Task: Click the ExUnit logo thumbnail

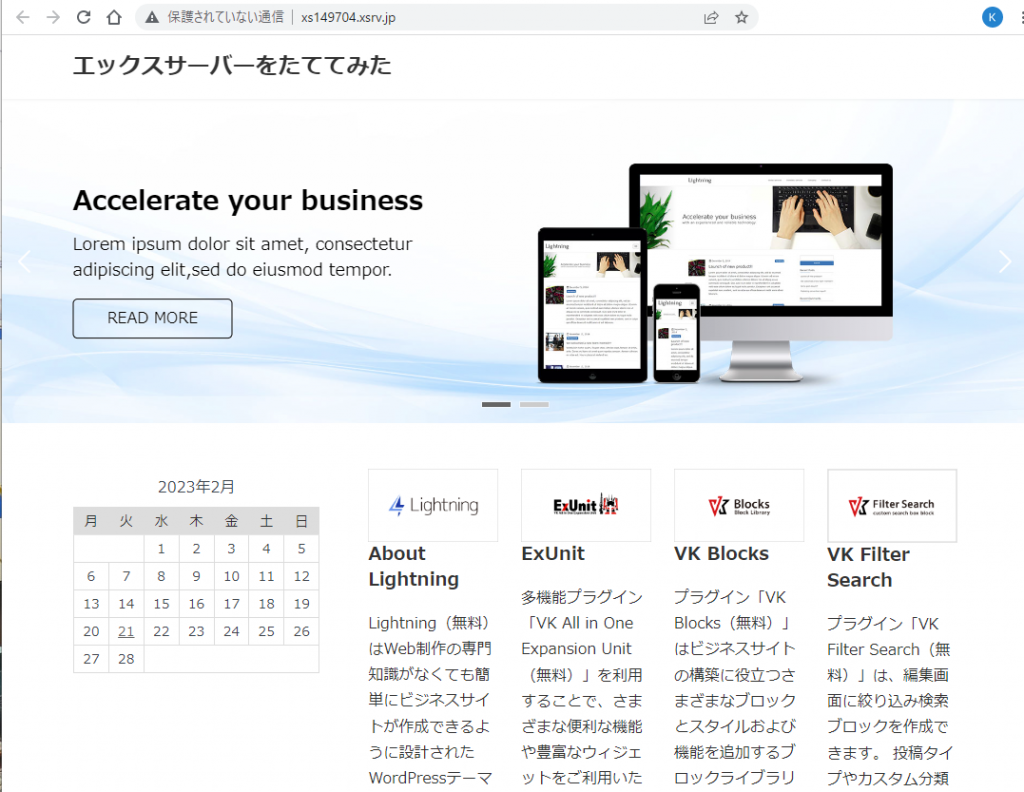Action: (x=585, y=505)
